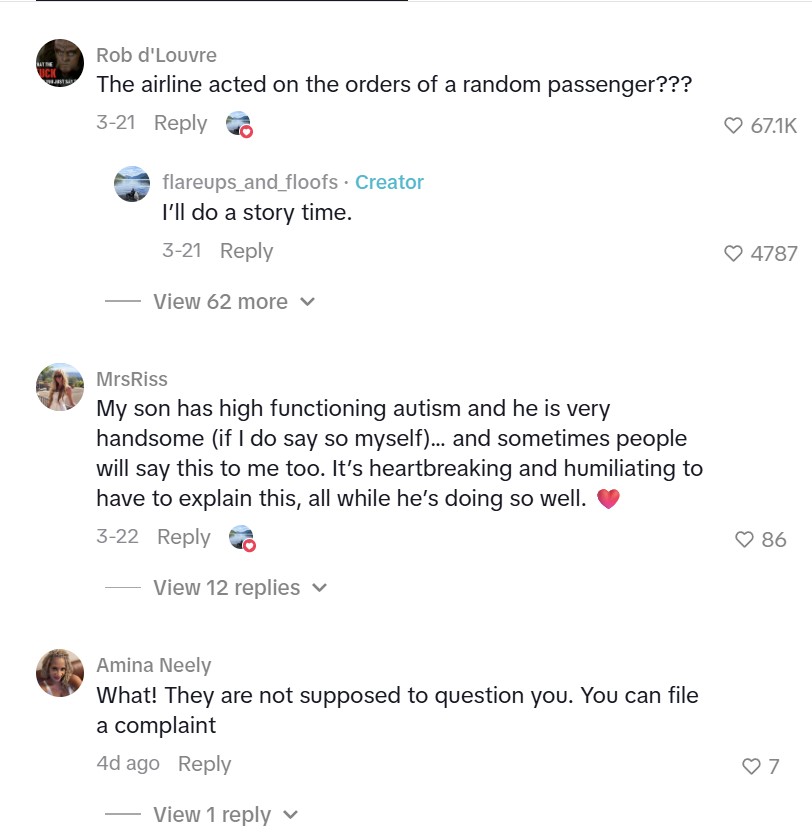Viewport: 812px width, 840px height.
Task: Like MrsRiss's comment about her son
Action: tap(745, 540)
